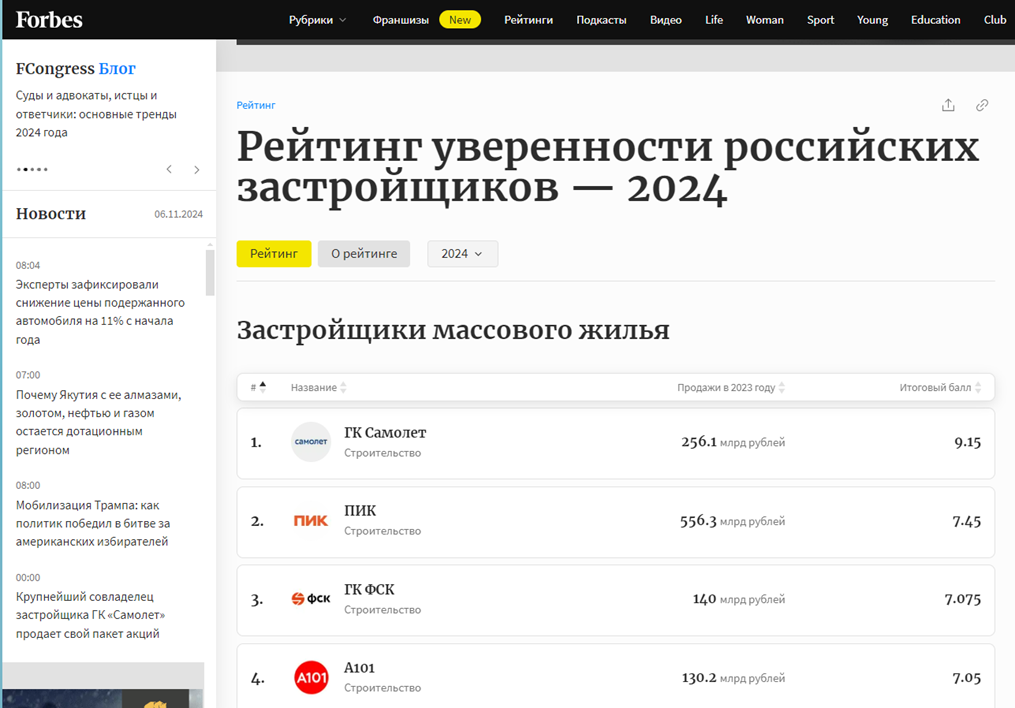The image size is (1015, 708).
Task: Open the 2024 year selector dropdown
Action: click(462, 254)
